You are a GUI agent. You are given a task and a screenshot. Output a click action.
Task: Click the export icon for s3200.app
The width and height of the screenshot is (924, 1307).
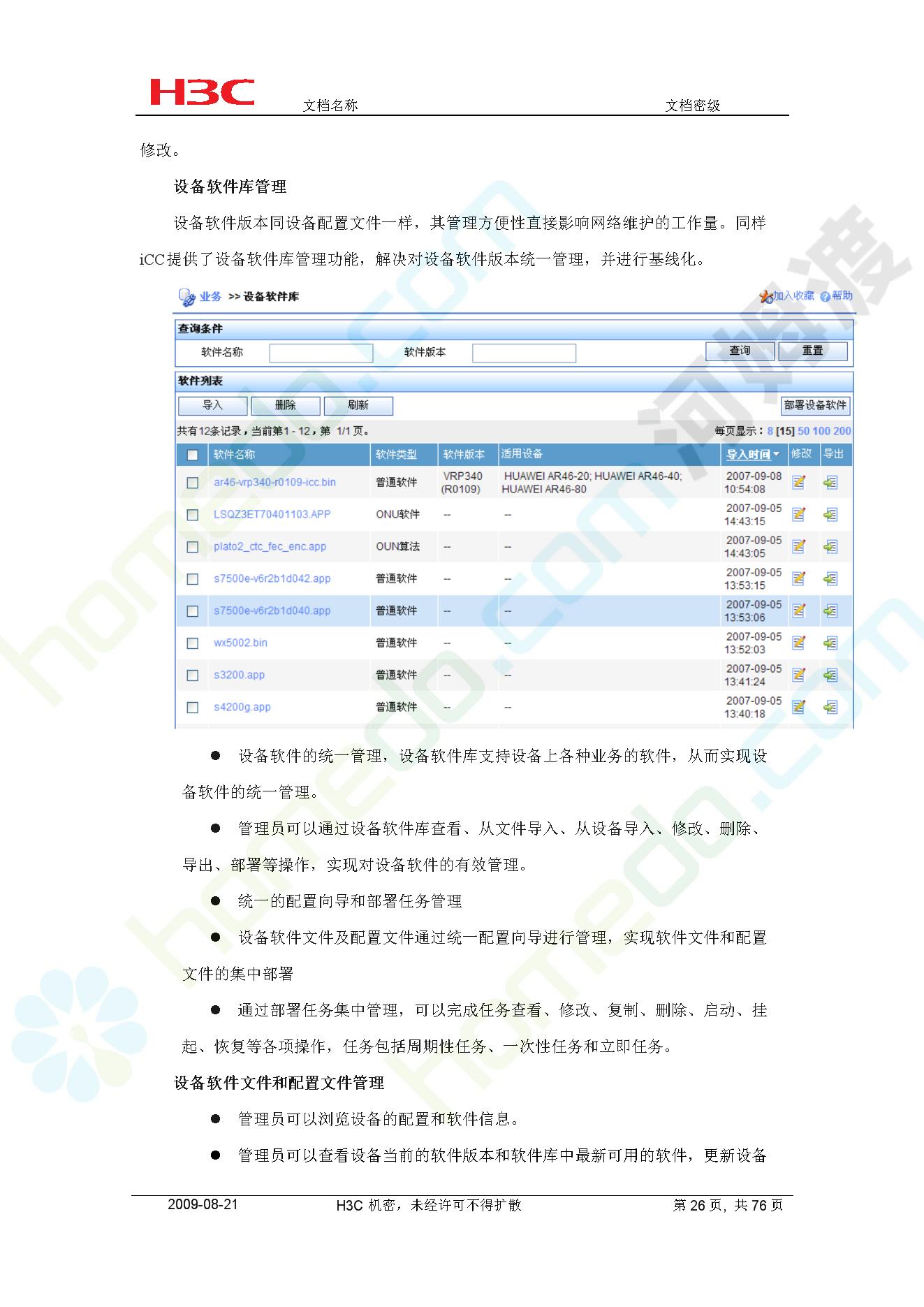click(x=830, y=675)
